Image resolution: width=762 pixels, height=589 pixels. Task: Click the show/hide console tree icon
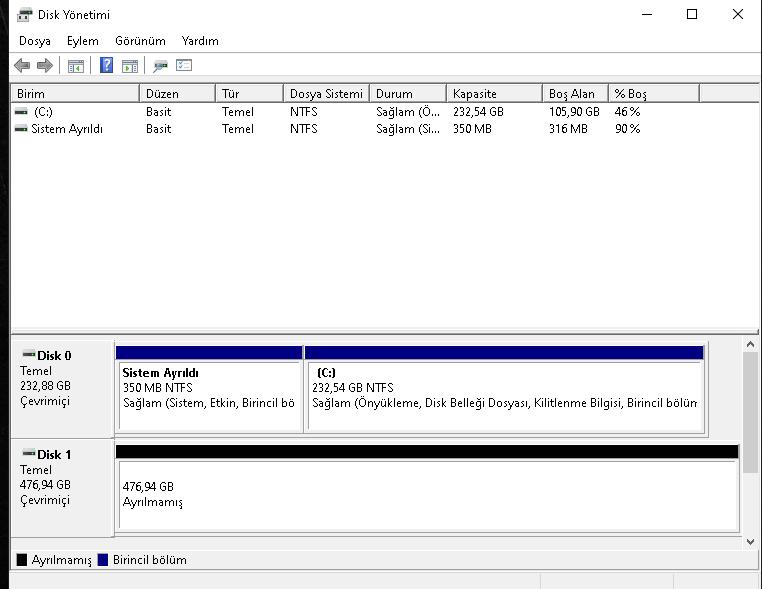click(75, 66)
